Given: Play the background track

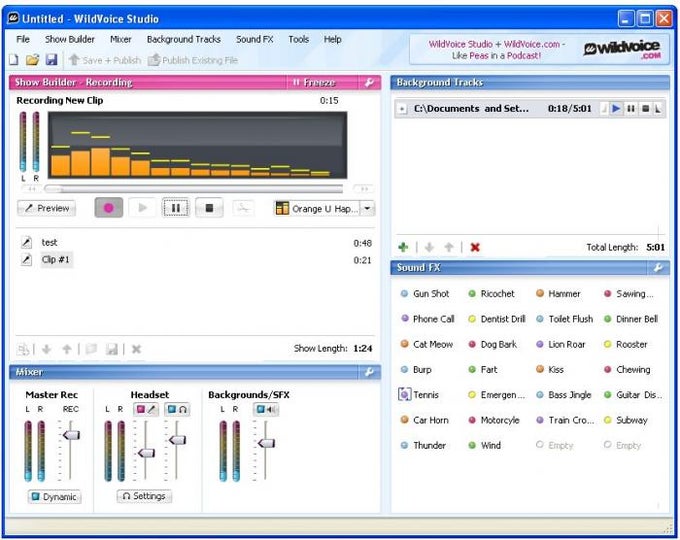Looking at the screenshot, I should point(616,108).
